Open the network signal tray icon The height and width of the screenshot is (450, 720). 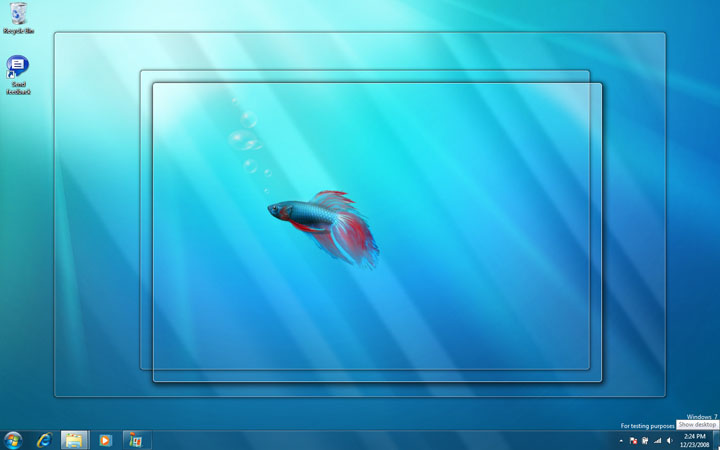coord(657,441)
